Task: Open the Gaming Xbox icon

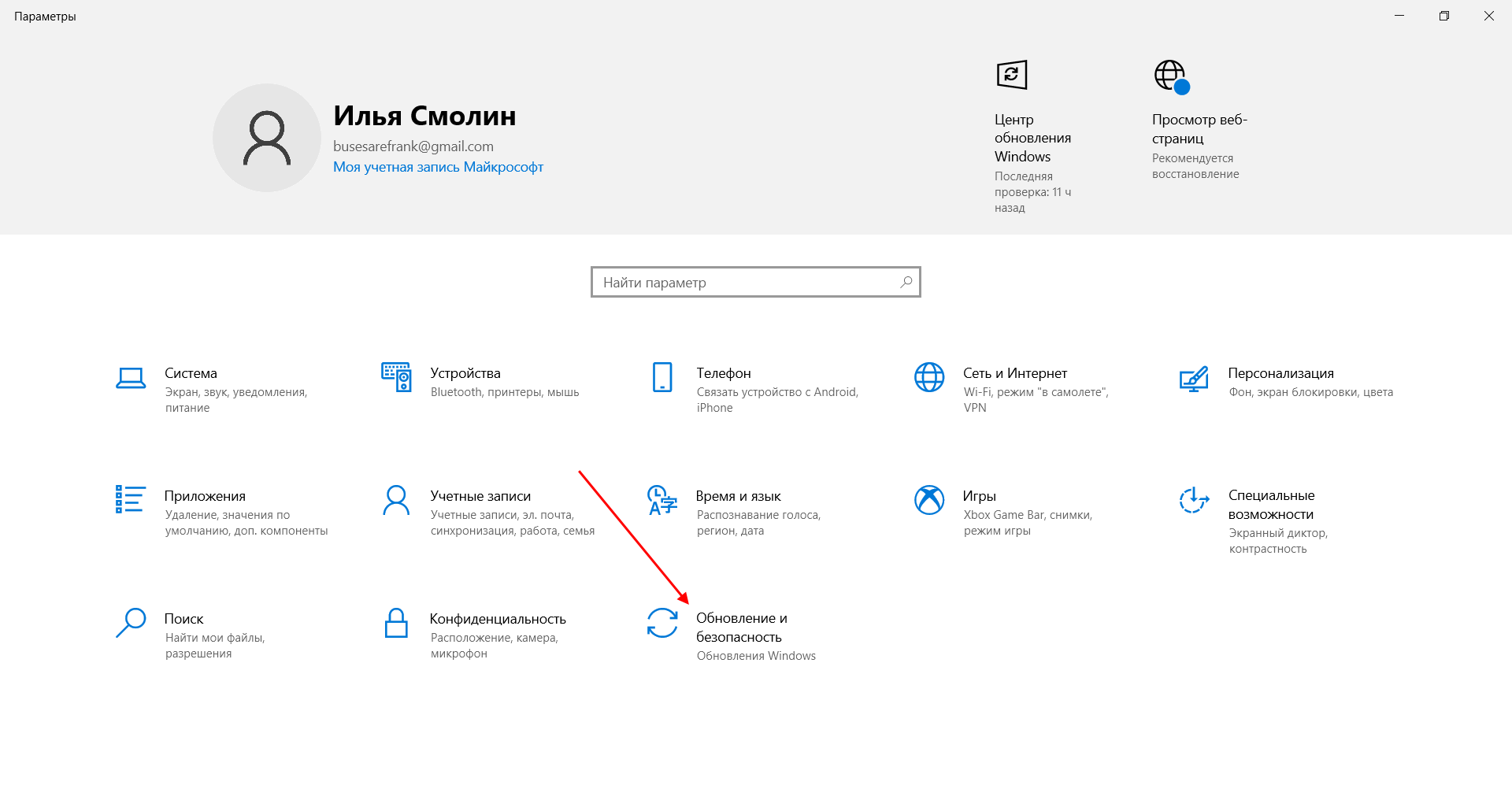Action: 929,500
